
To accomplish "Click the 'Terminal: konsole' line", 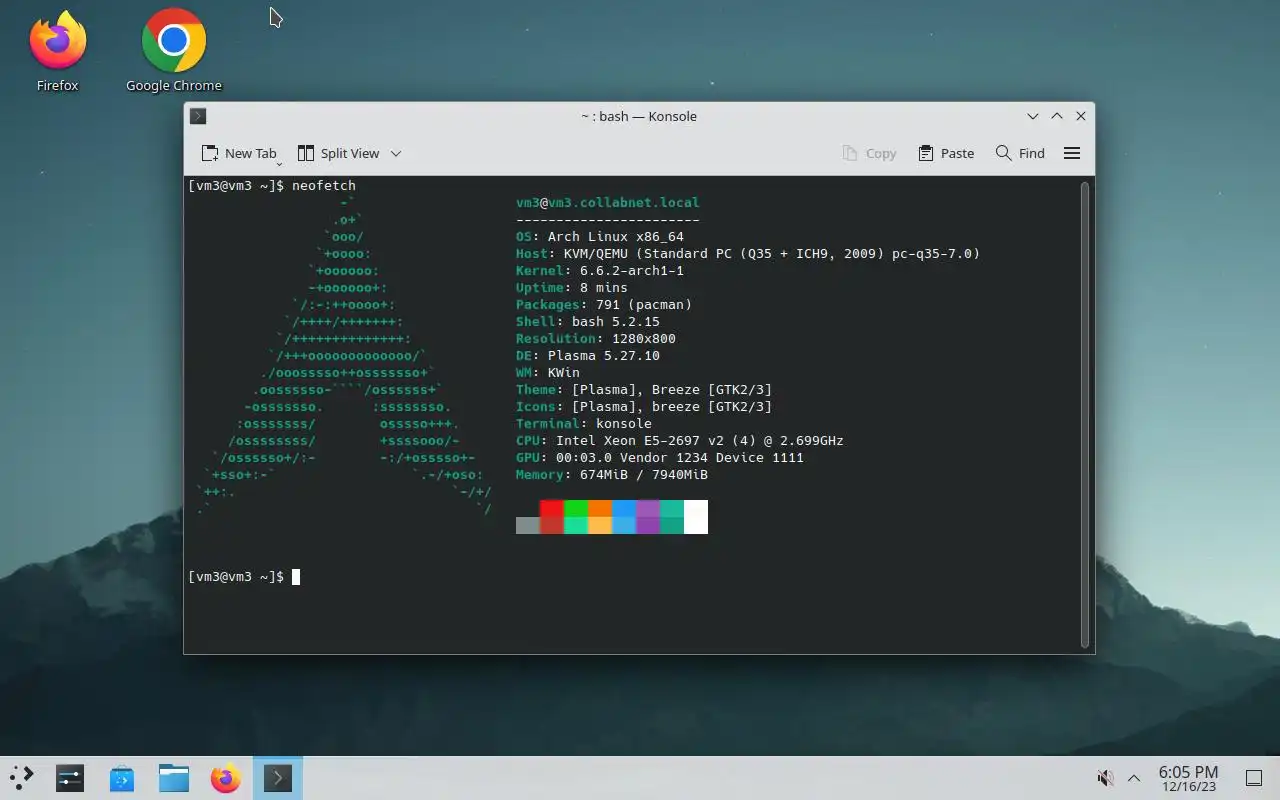I will 584,424.
